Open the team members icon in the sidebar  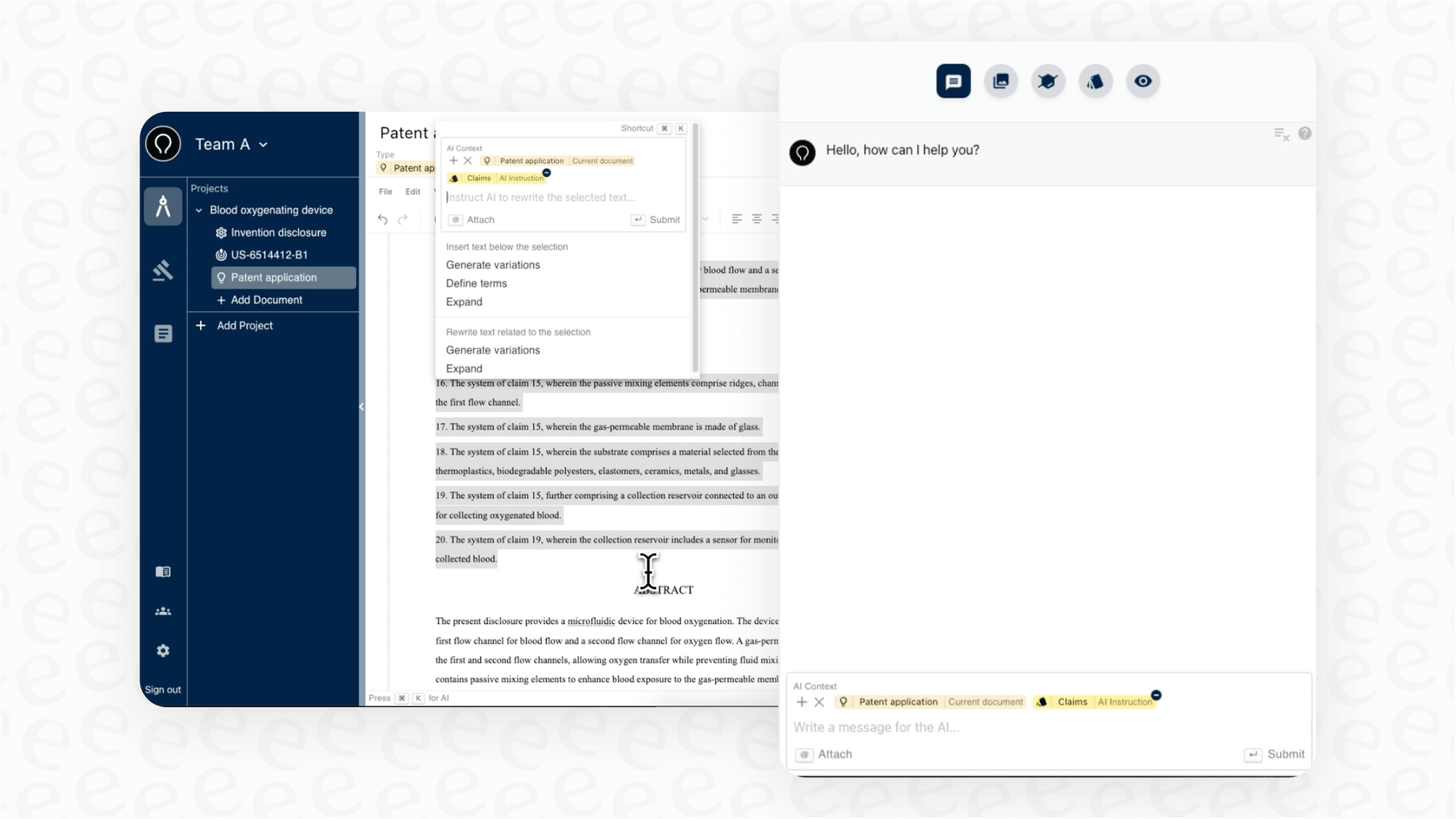click(163, 611)
